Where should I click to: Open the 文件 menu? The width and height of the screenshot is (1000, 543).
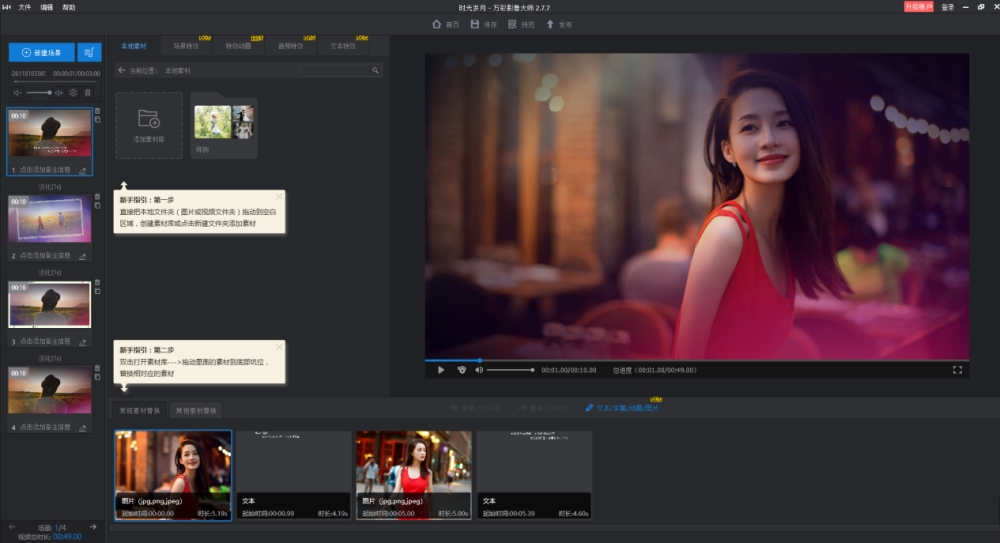(x=24, y=7)
